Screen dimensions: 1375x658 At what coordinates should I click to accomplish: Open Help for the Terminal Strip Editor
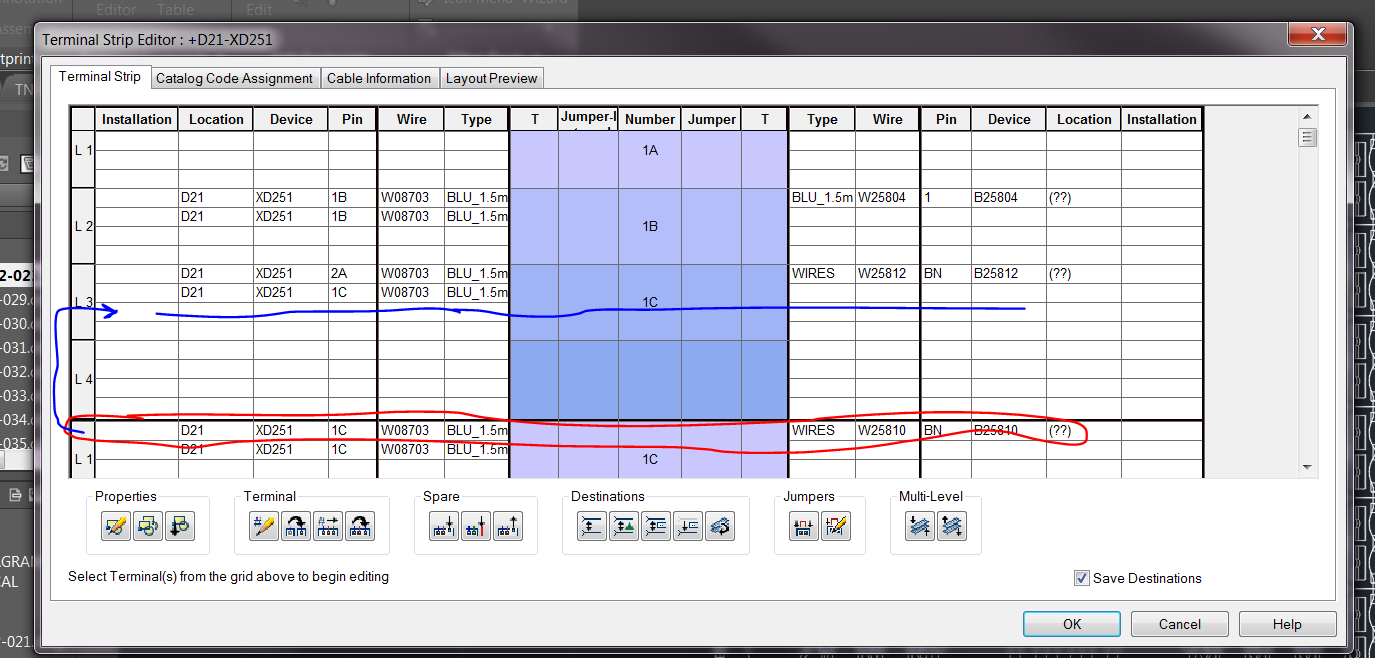click(x=1287, y=623)
